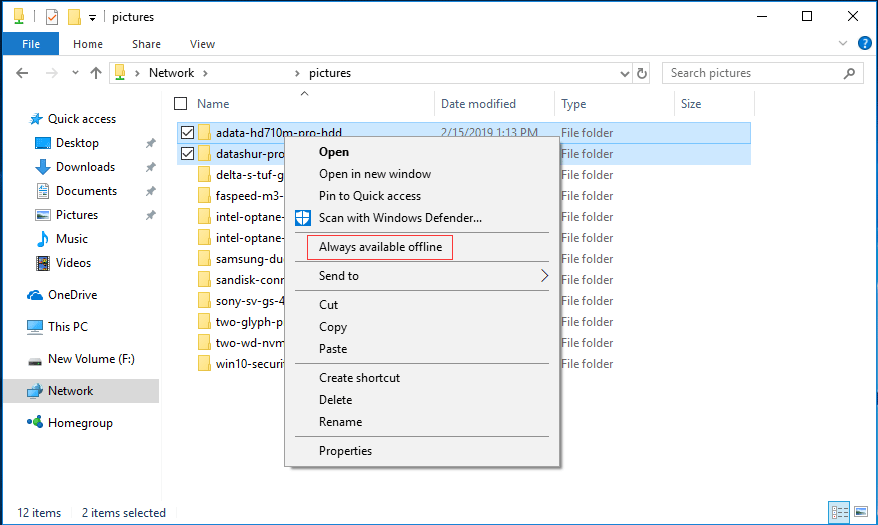Open Music in navigation pane
878x525 pixels.
click(72, 239)
